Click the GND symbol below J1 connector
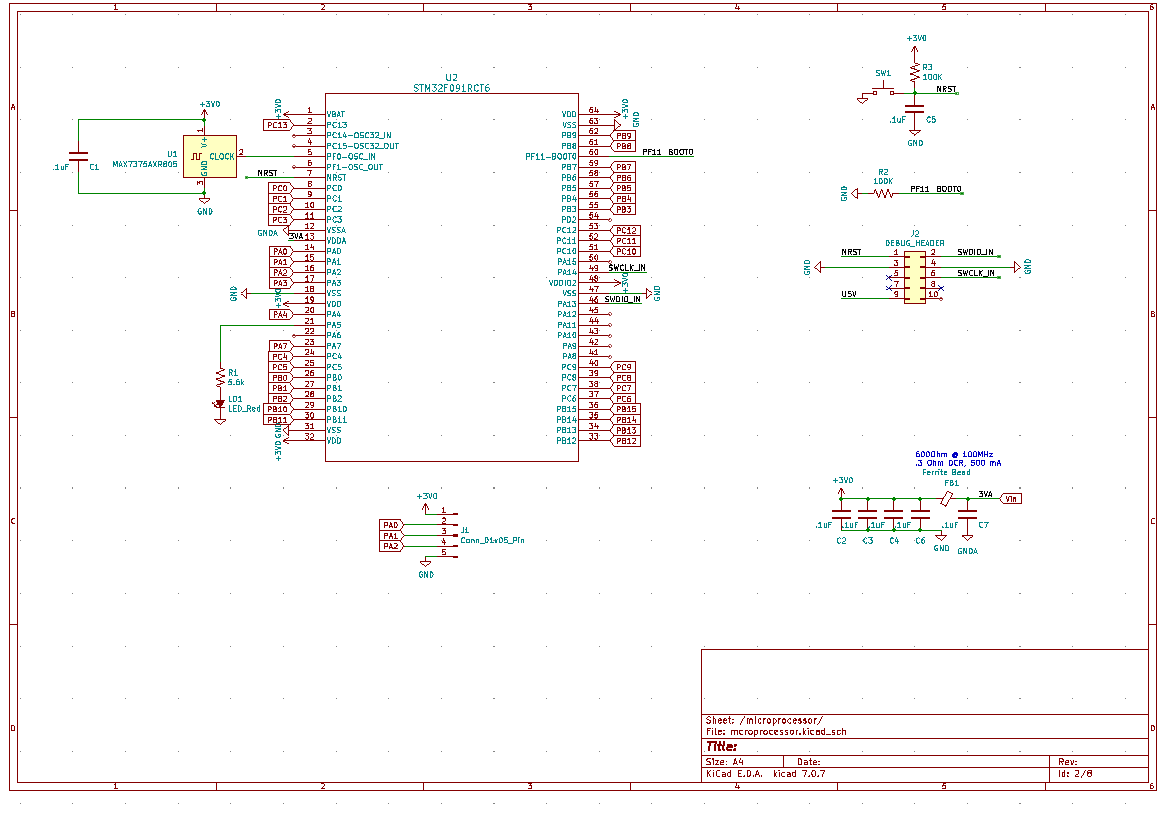This screenshot has width=1158, height=828. click(x=426, y=567)
